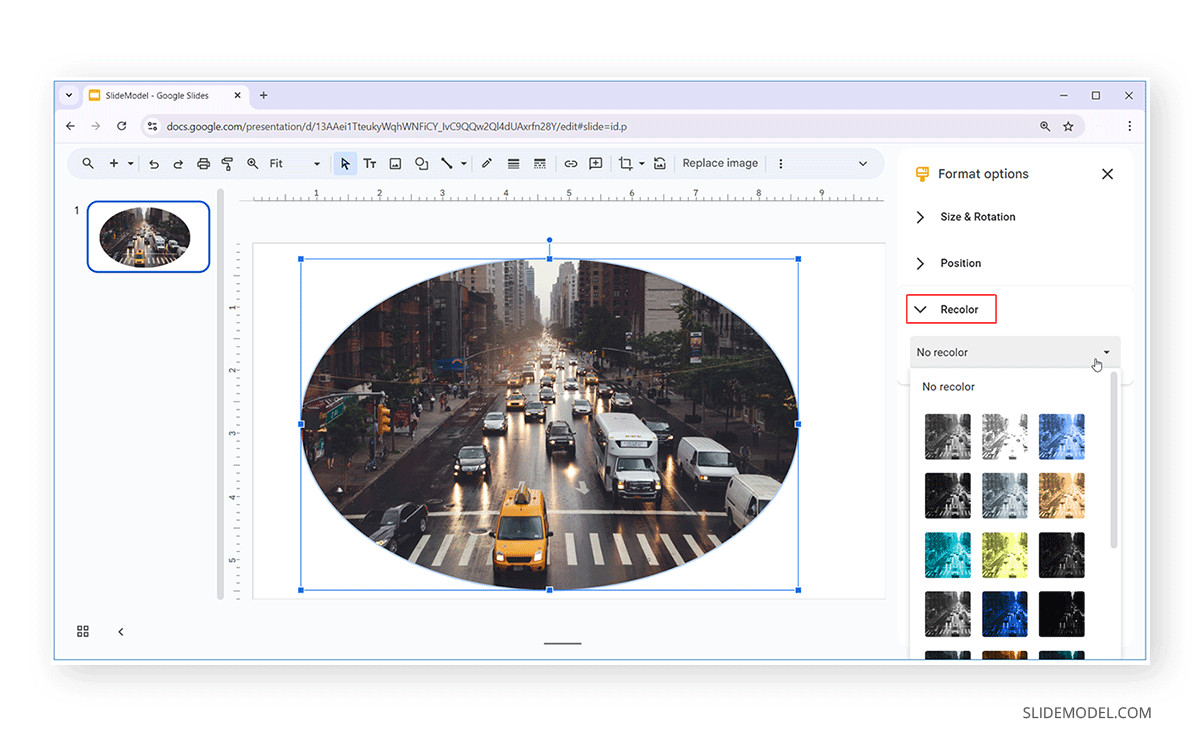Click the zoom magnifier icon
The width and height of the screenshot is (1200, 743).
(252, 164)
